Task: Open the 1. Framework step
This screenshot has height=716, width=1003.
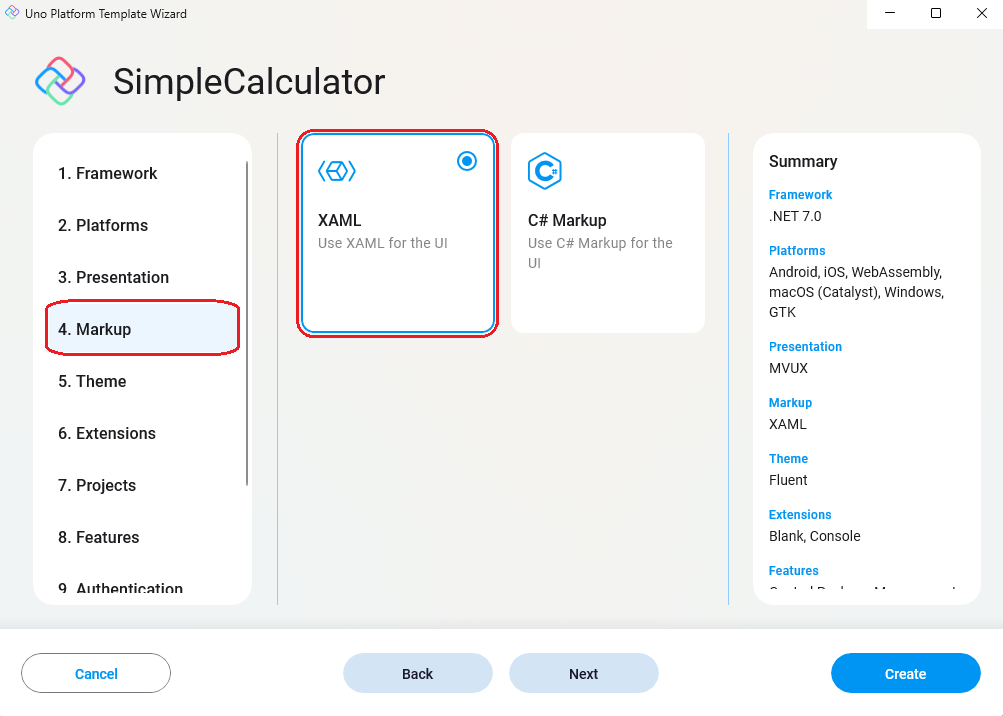Action: tap(110, 173)
